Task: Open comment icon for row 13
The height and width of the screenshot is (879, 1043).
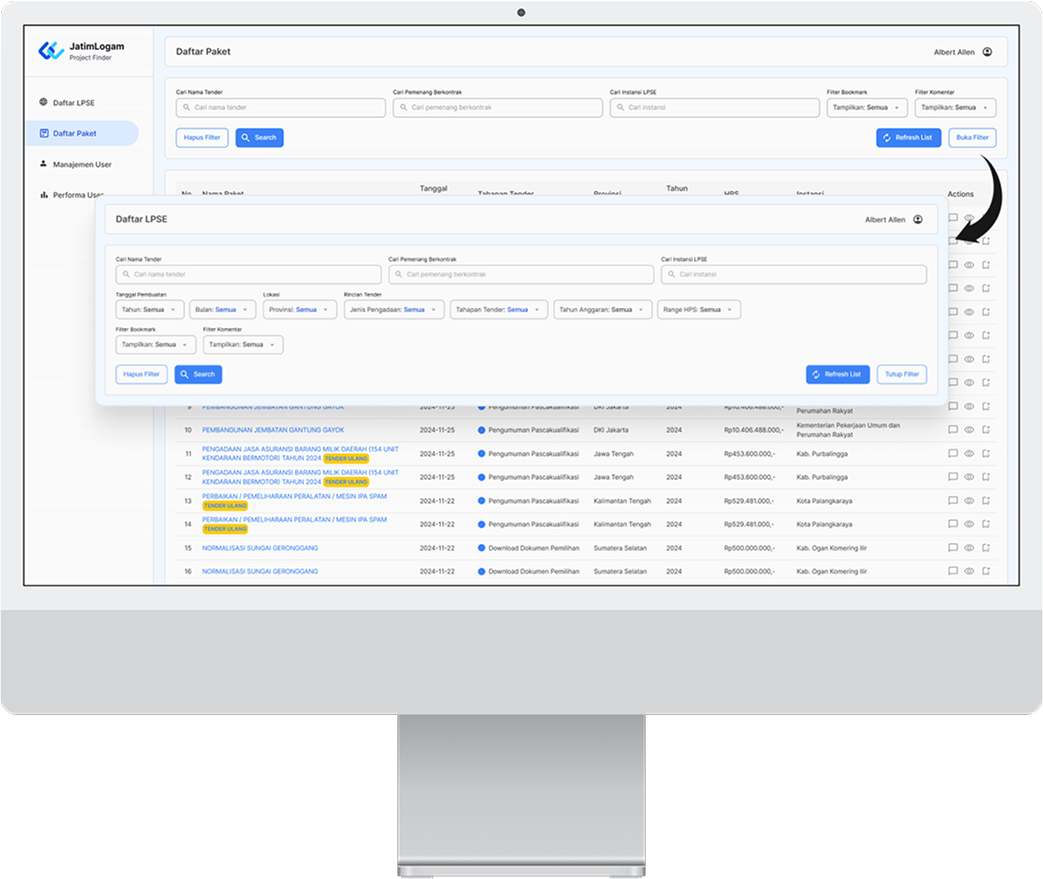Action: pyautogui.click(x=953, y=500)
